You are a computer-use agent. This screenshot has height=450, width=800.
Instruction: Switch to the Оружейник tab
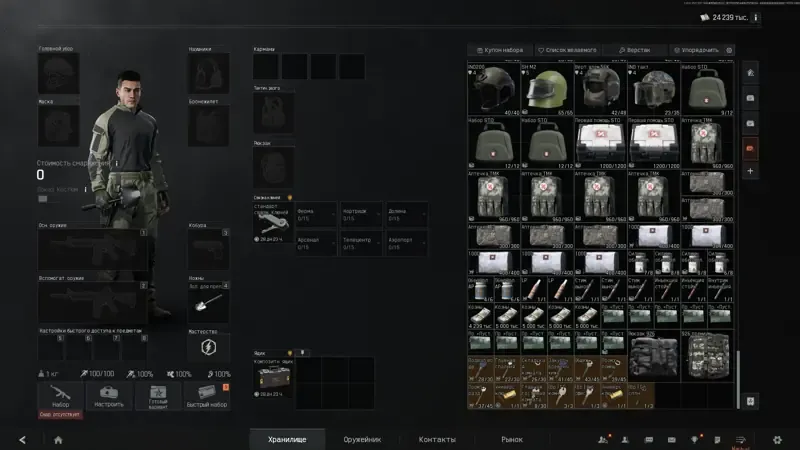[x=362, y=439]
